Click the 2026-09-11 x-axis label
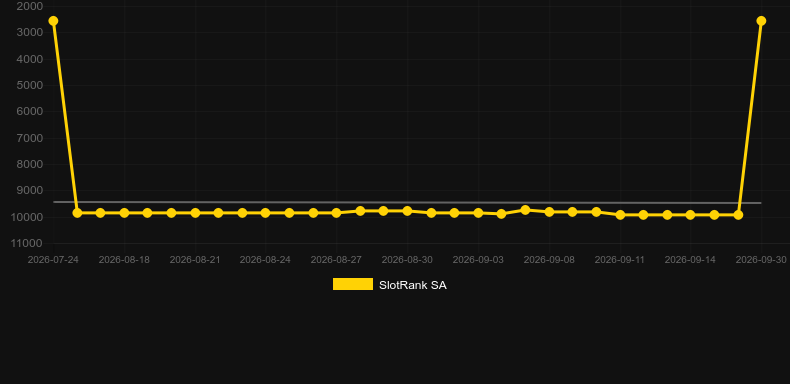 620,260
